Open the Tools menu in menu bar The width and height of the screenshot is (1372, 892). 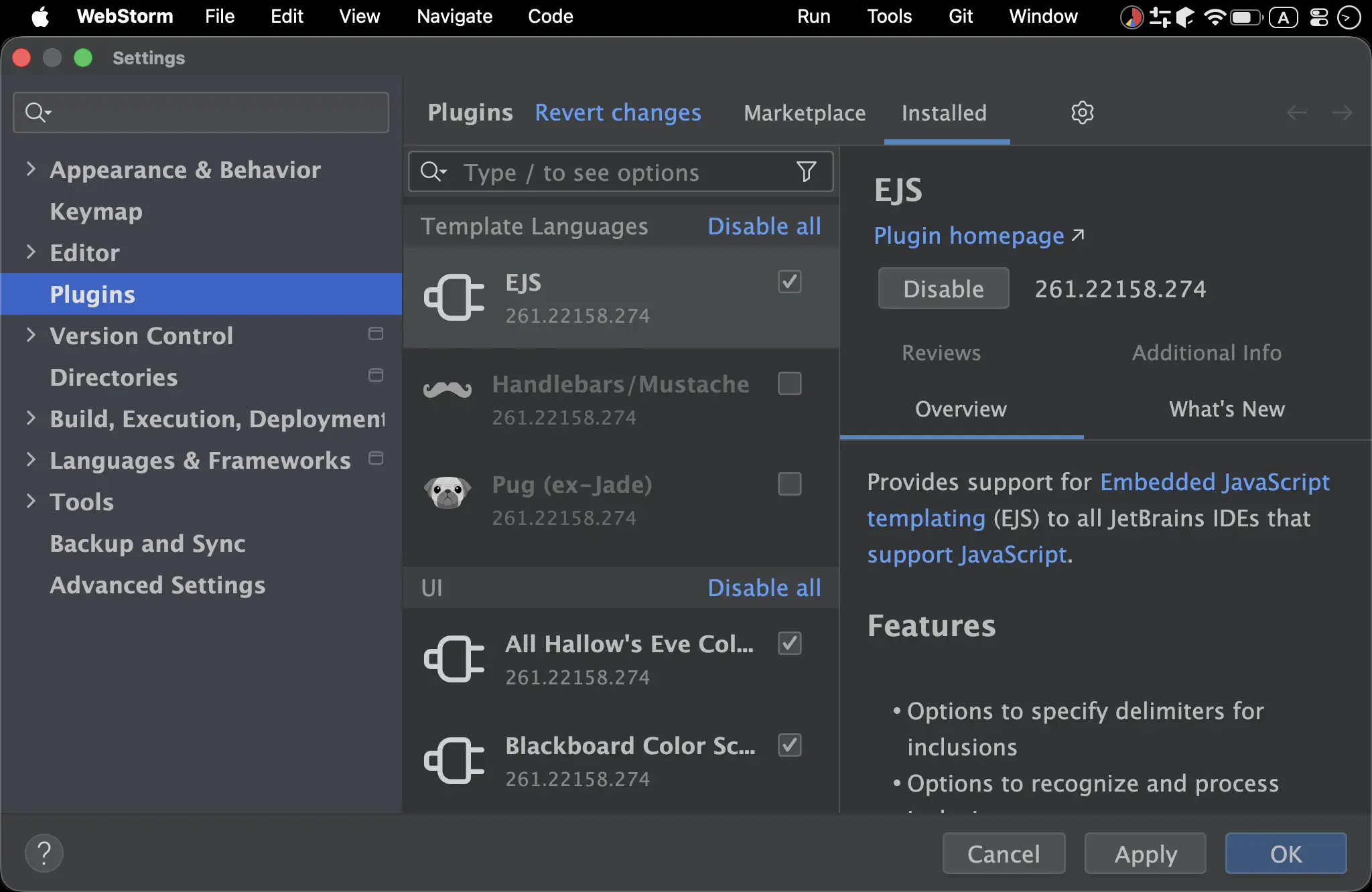889,16
